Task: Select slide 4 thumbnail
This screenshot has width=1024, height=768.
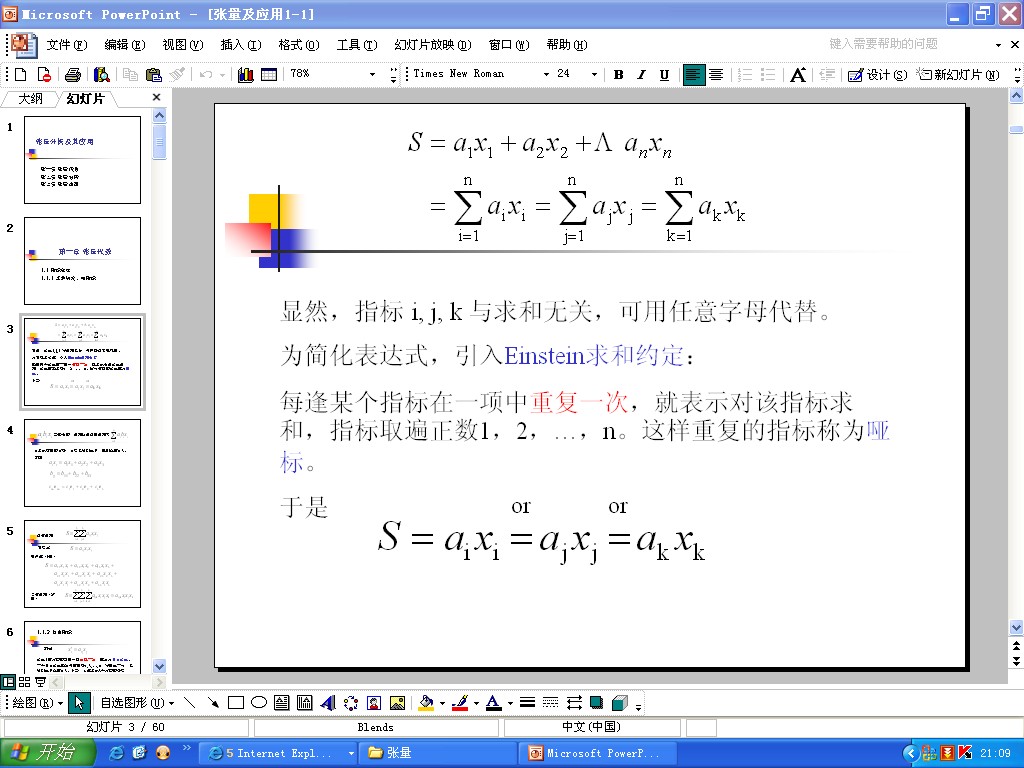Action: click(82, 462)
